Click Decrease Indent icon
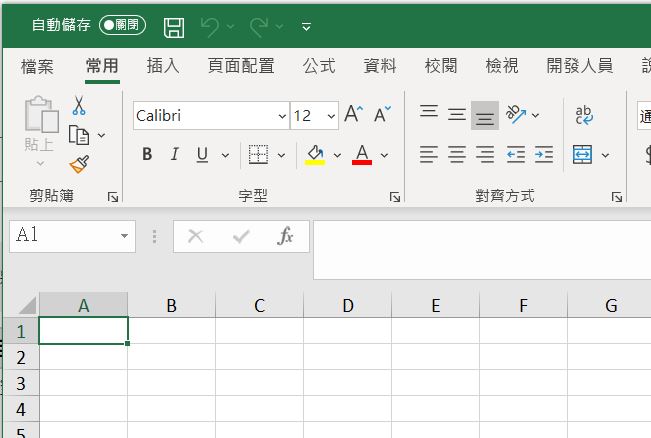 (x=516, y=154)
